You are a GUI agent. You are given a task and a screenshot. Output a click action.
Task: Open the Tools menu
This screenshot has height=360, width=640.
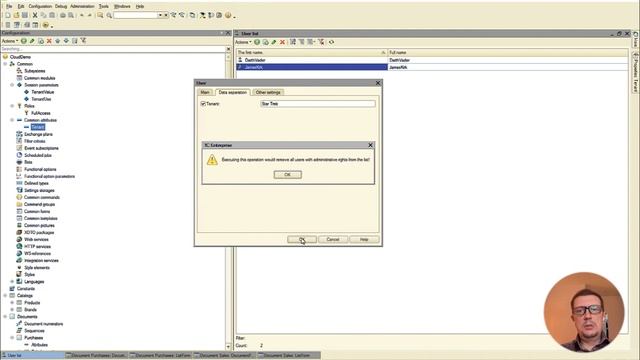pyautogui.click(x=104, y=6)
